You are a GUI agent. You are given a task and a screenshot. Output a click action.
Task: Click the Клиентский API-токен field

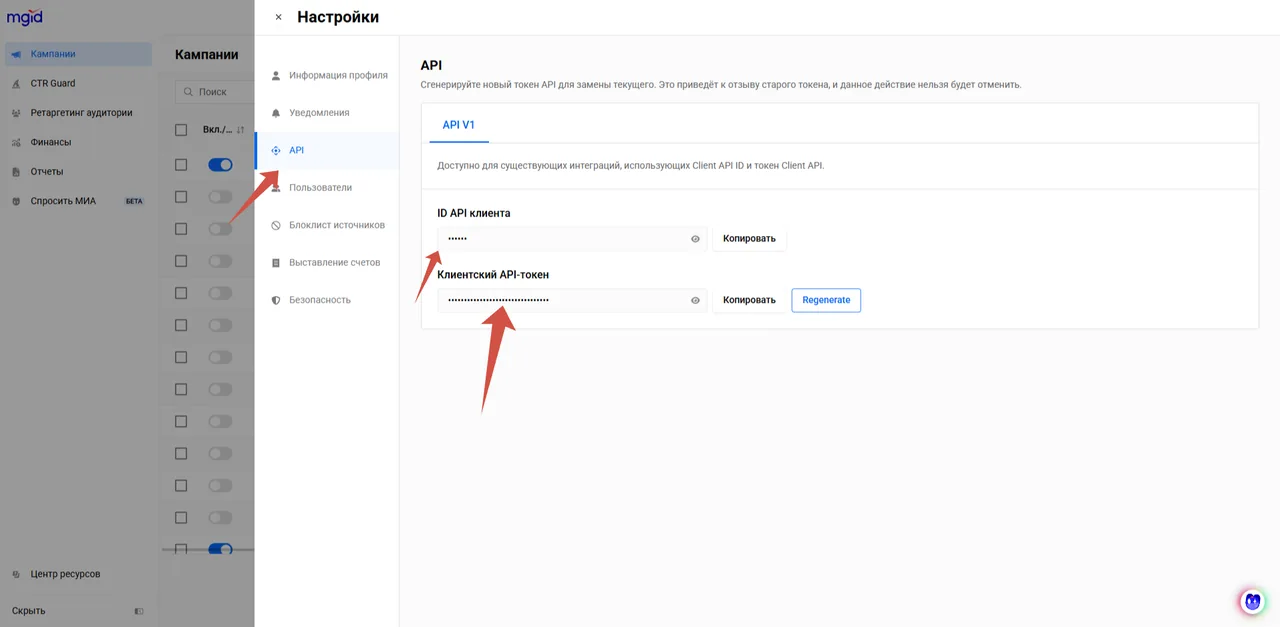(x=572, y=300)
